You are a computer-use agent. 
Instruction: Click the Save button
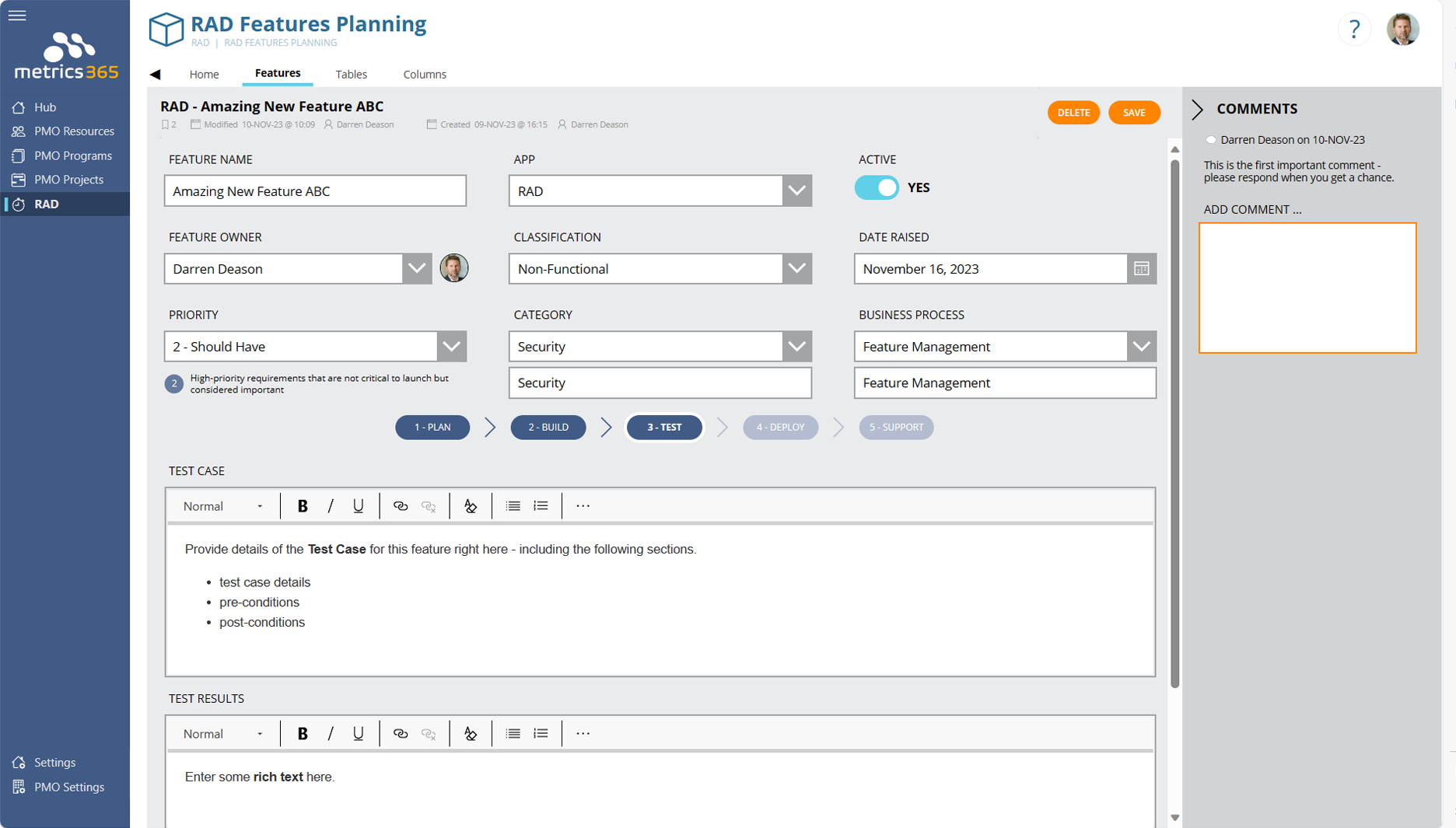coord(1134,113)
